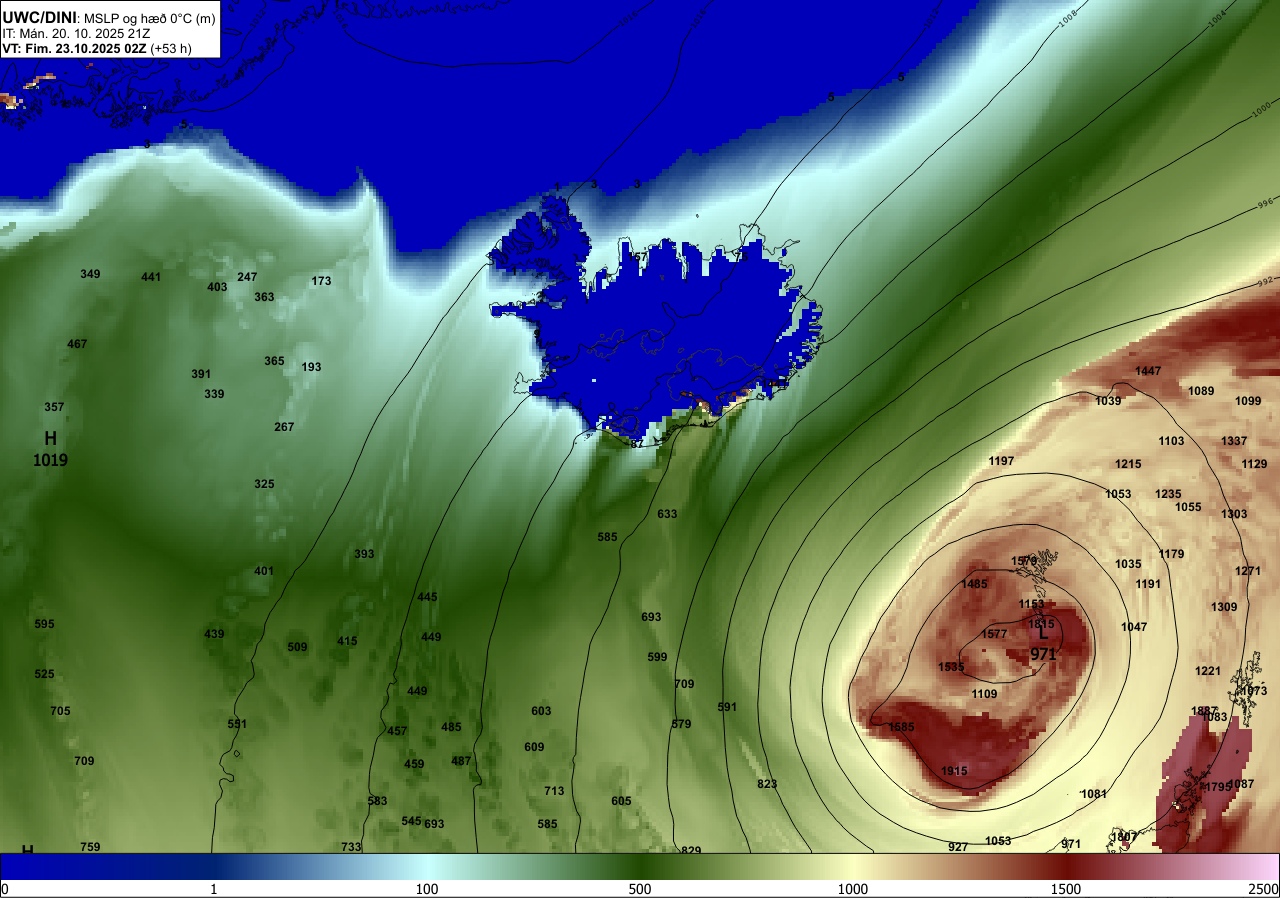
Task: Click the 325 height label
Action: coord(264,484)
